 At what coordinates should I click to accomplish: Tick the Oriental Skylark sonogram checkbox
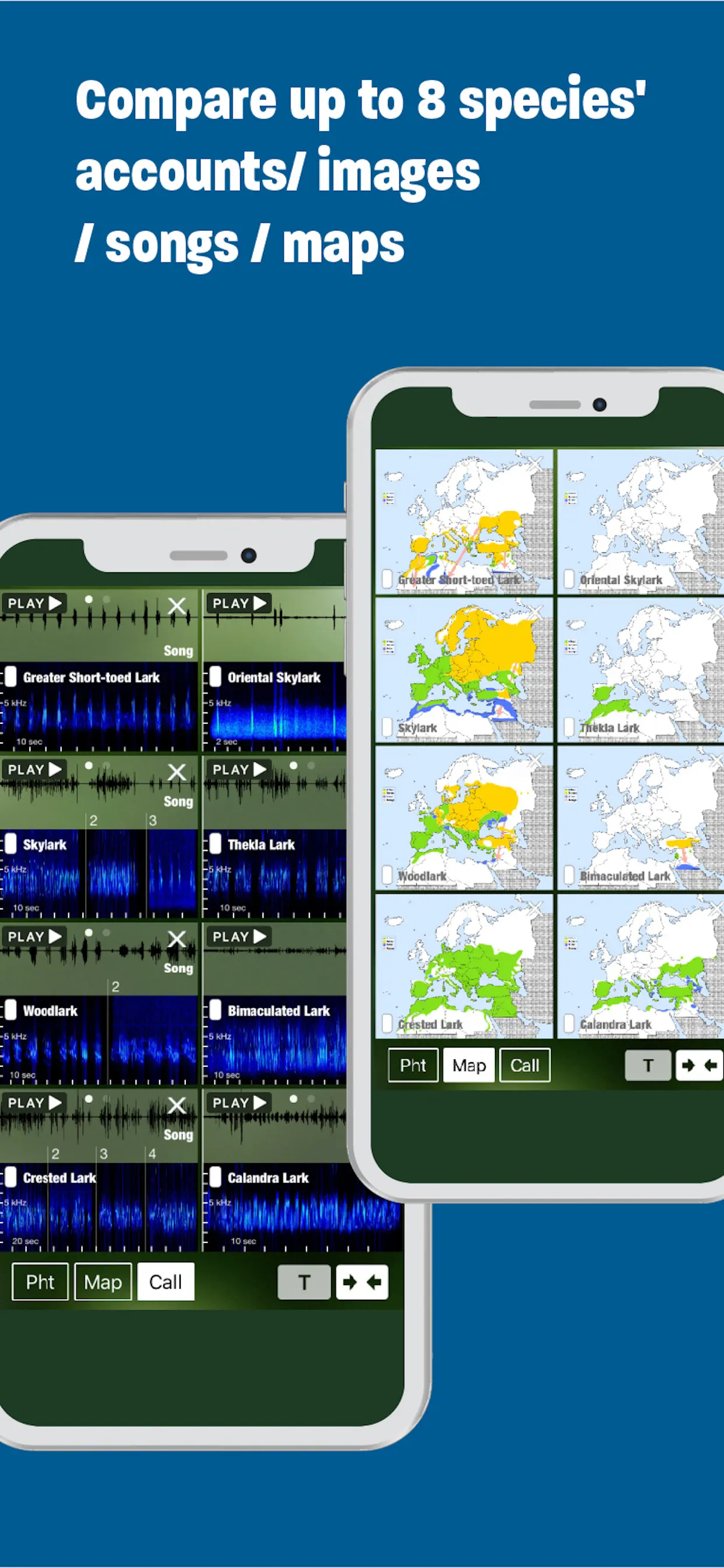tap(215, 677)
